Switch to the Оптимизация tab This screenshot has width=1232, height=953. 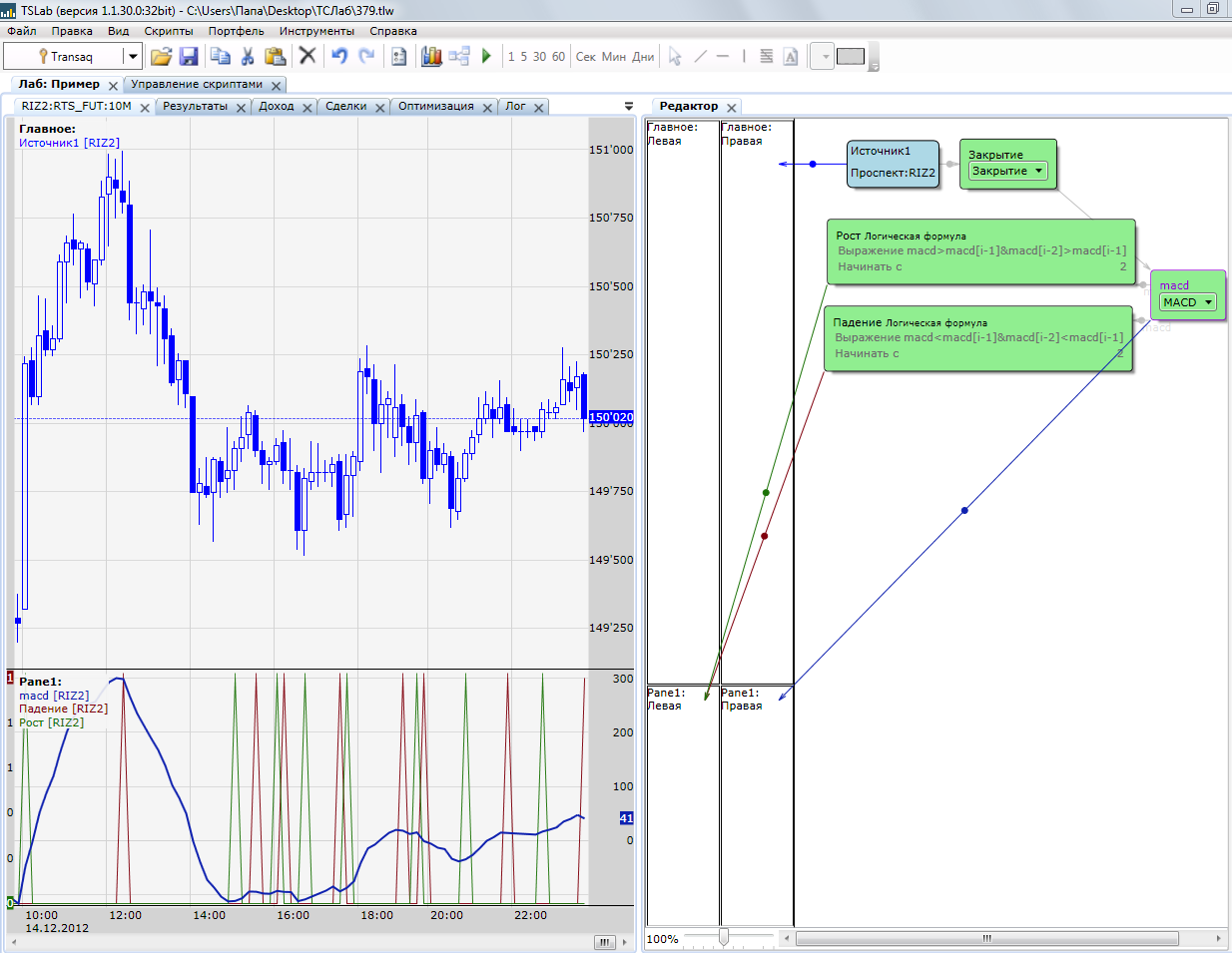click(435, 106)
